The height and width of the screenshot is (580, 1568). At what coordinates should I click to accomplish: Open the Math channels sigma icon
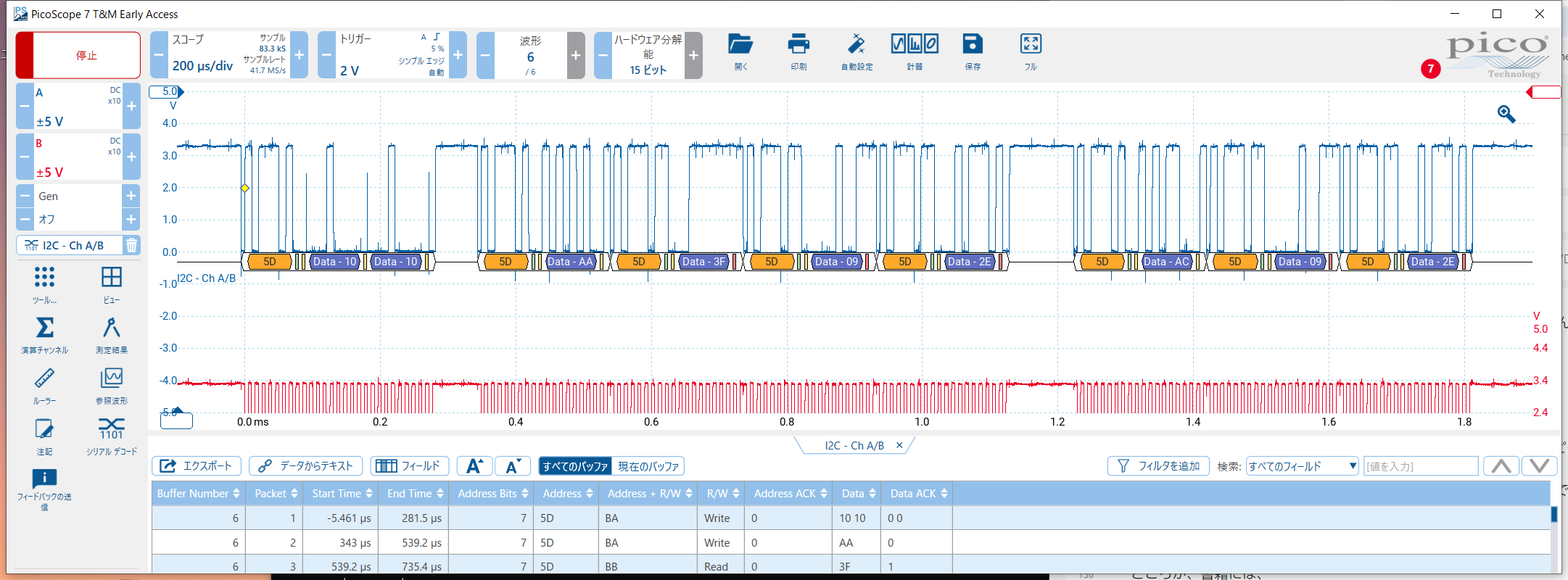(x=44, y=328)
